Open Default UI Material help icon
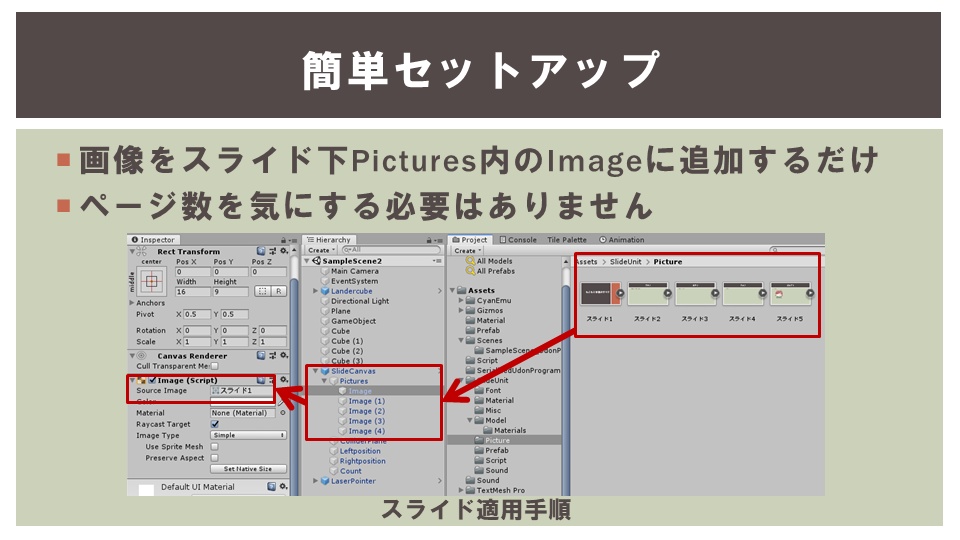The height and width of the screenshot is (540, 960). coord(272,486)
